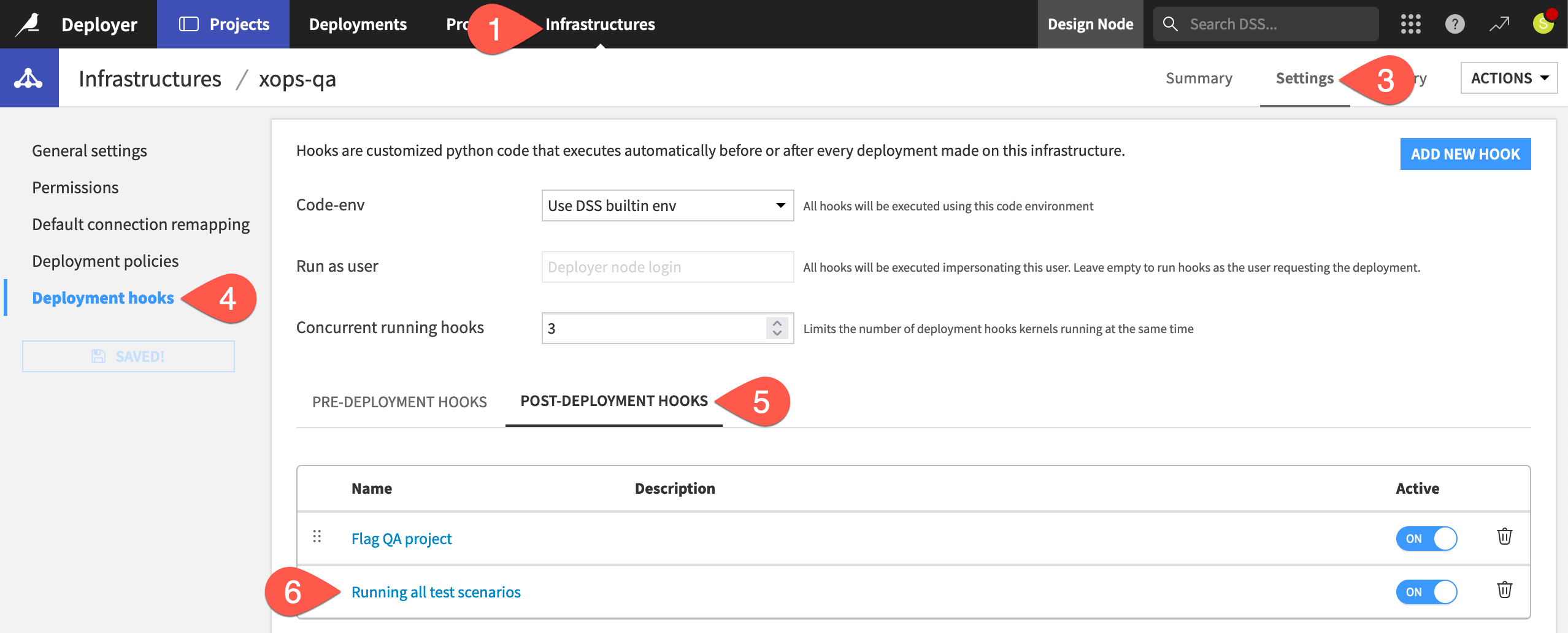This screenshot has width=1568, height=633.
Task: Disable the Running all test scenarios hook
Action: click(1428, 592)
